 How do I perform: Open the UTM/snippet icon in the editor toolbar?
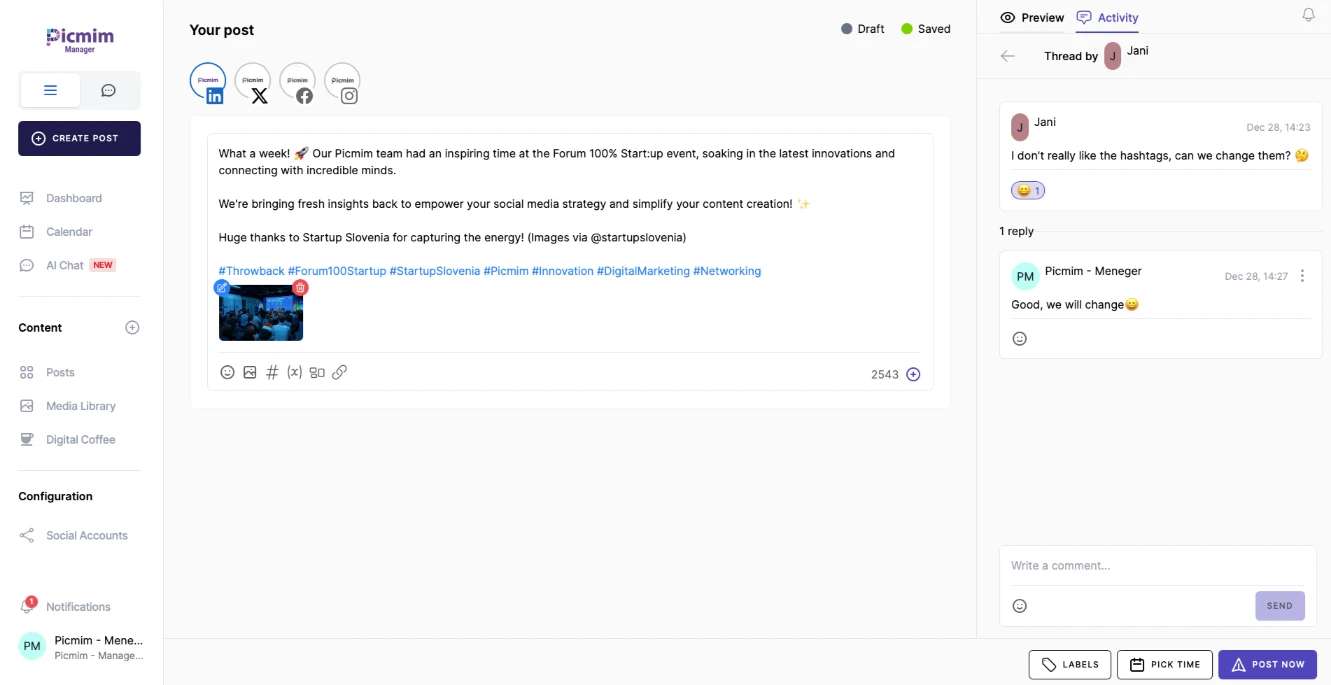click(317, 371)
